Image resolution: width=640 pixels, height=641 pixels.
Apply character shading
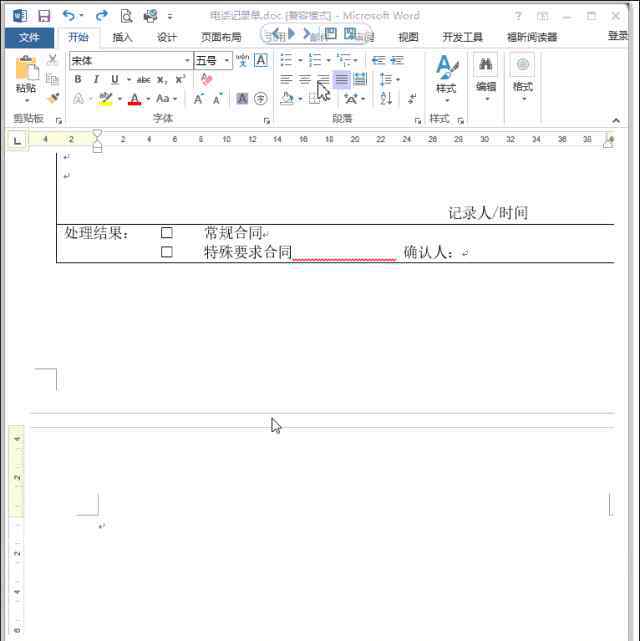click(x=242, y=99)
